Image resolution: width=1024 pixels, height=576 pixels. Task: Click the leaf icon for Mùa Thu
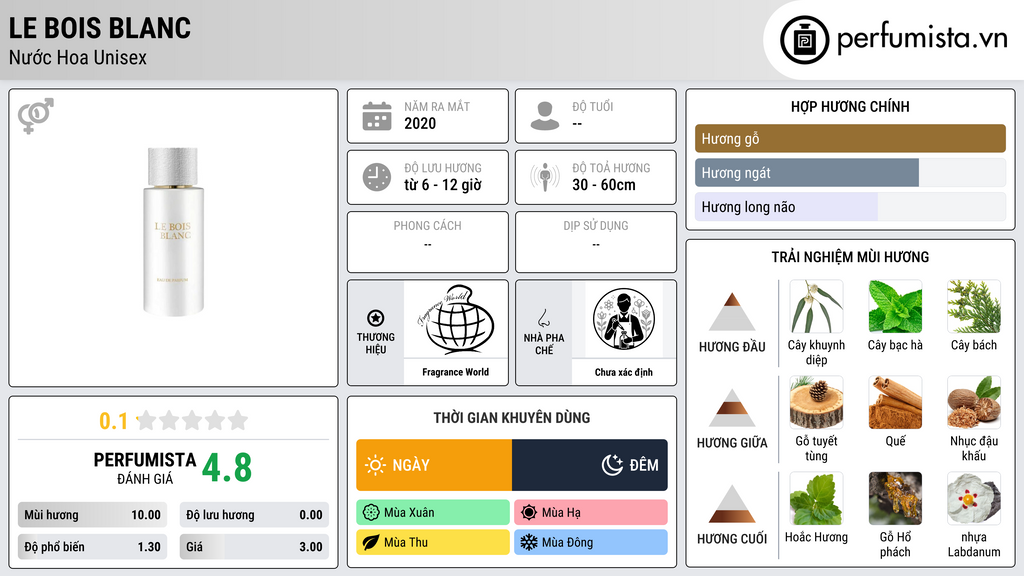tap(371, 542)
